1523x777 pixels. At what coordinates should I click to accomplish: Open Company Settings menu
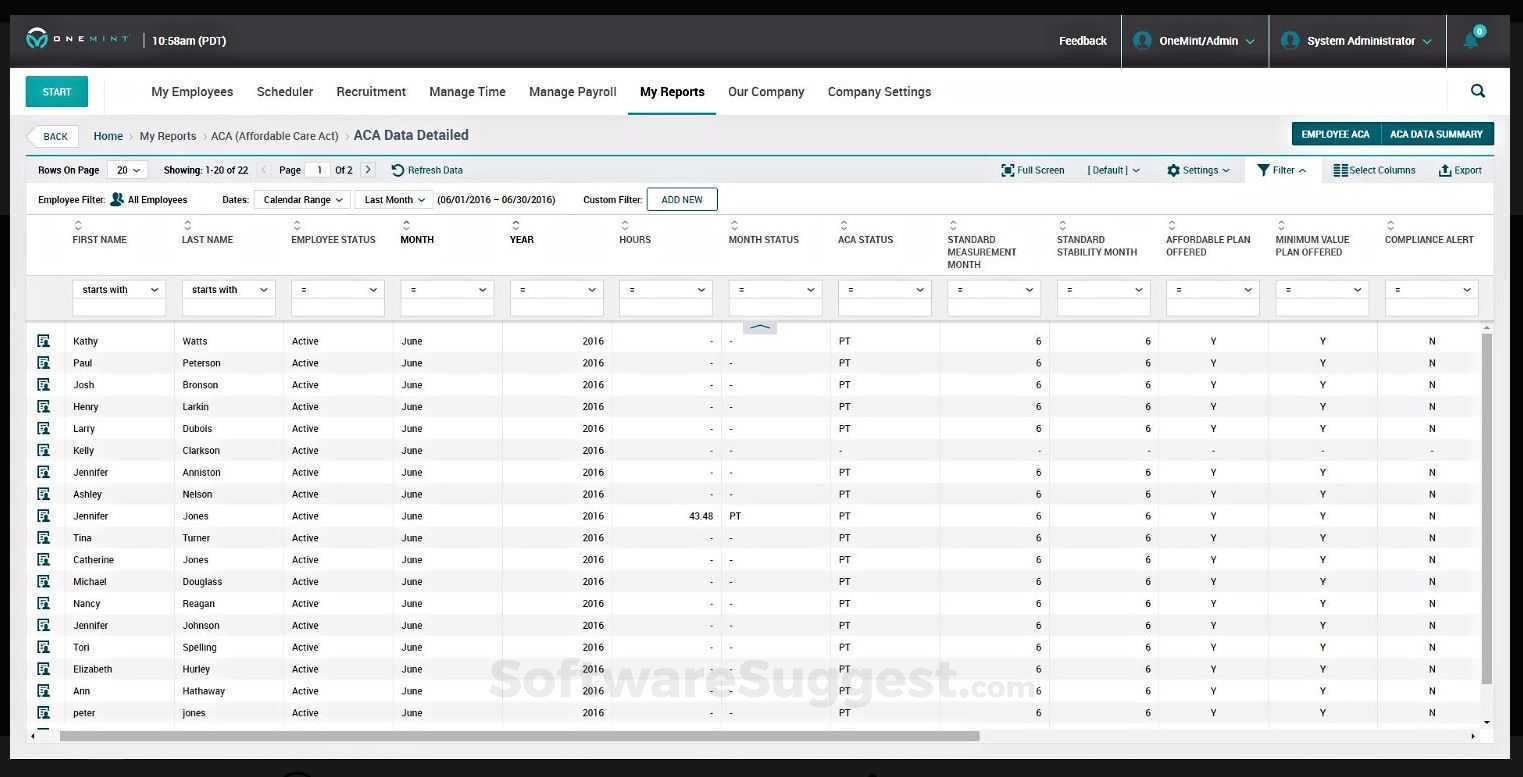tap(879, 92)
